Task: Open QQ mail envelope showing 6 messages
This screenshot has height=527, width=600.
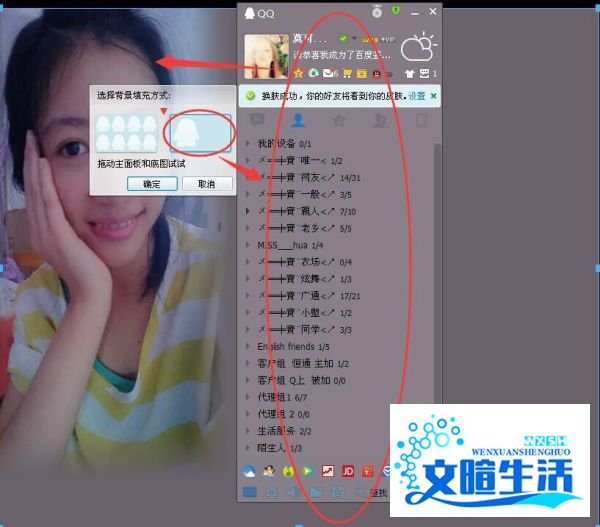Action: pos(330,73)
